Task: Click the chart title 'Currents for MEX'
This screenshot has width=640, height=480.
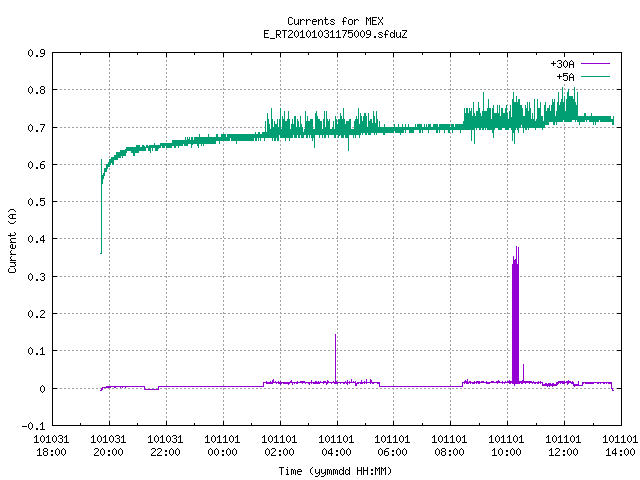Action: 335,21
